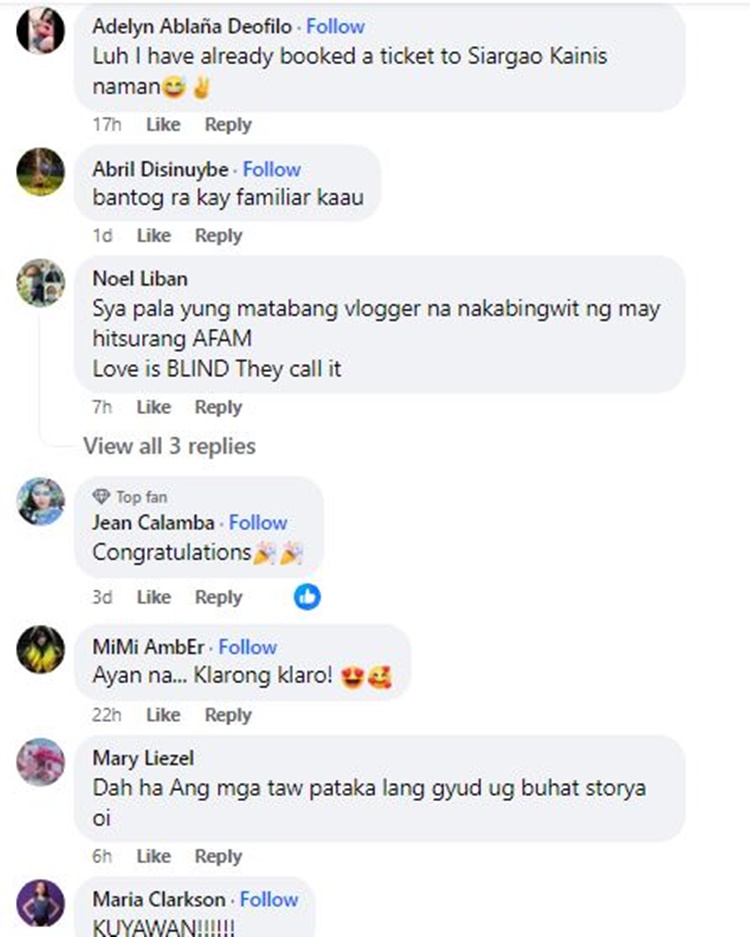The image size is (750, 937).
Task: Open Maria Clarkson's profile avatar
Action: 41,903
